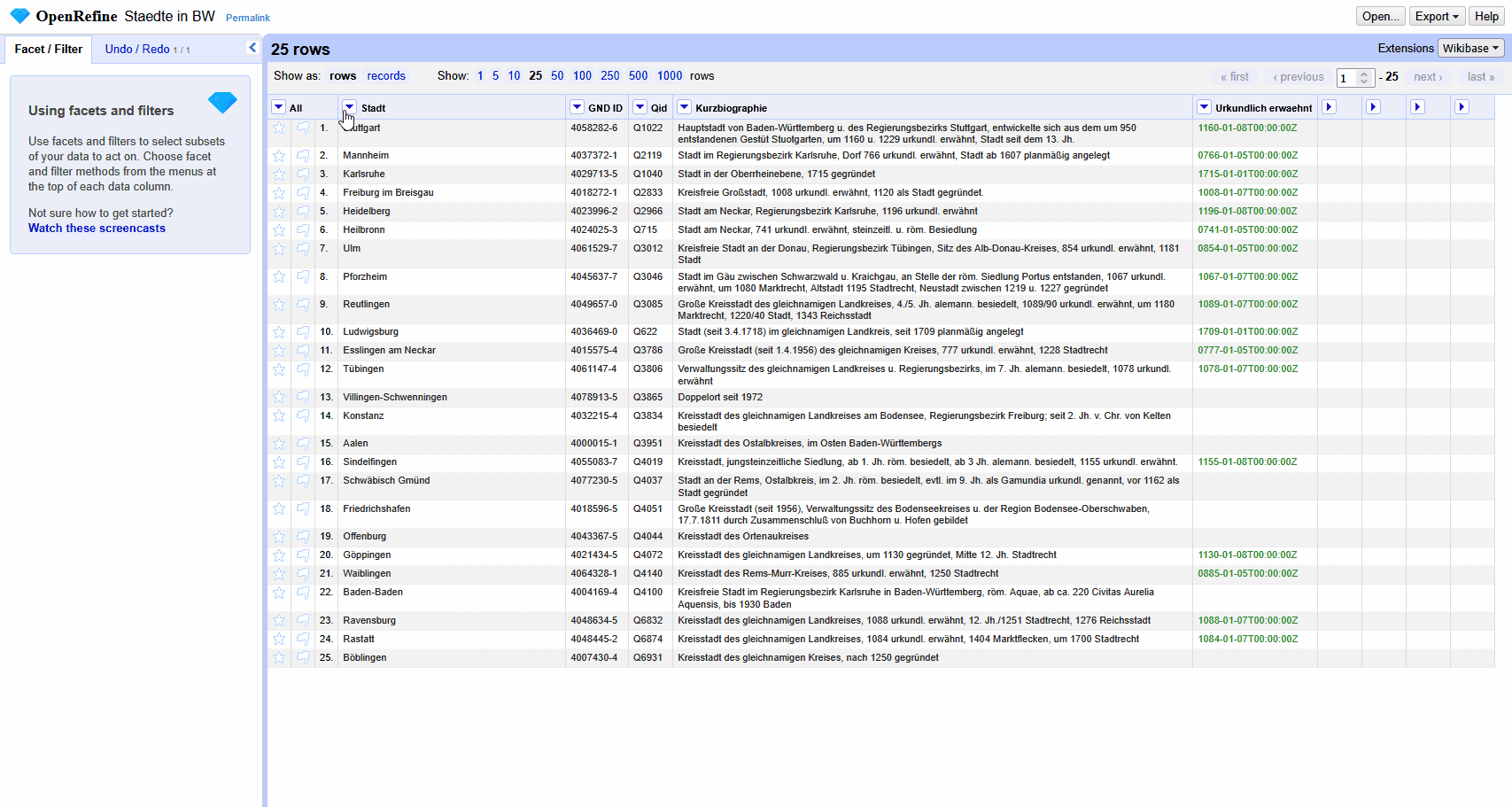
Task: Collapse the facet sidebar with the chevron
Action: point(253,48)
